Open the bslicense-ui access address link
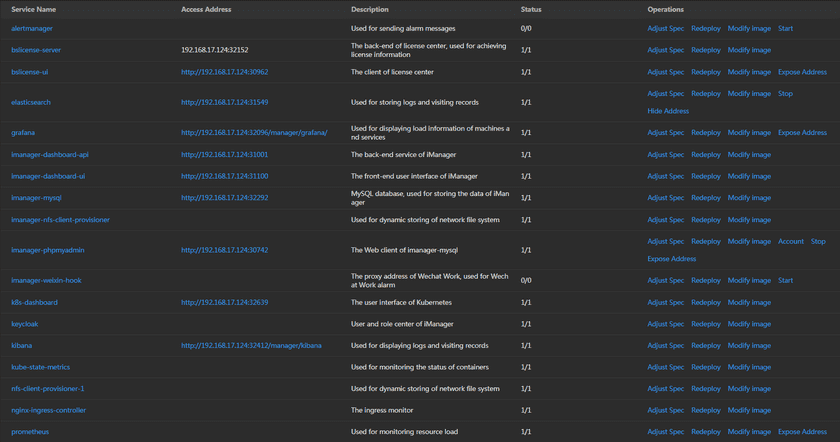Viewport: 840px width, 442px height. [224, 72]
